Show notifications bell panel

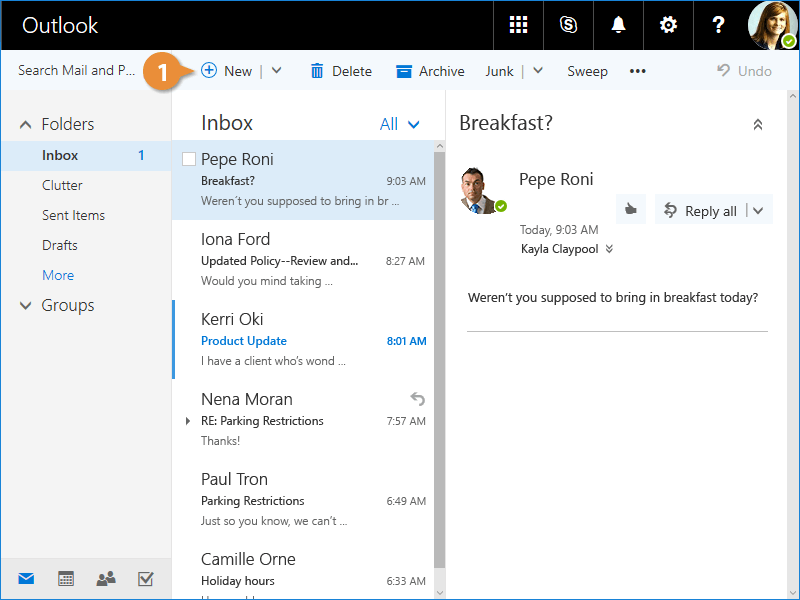(618, 25)
